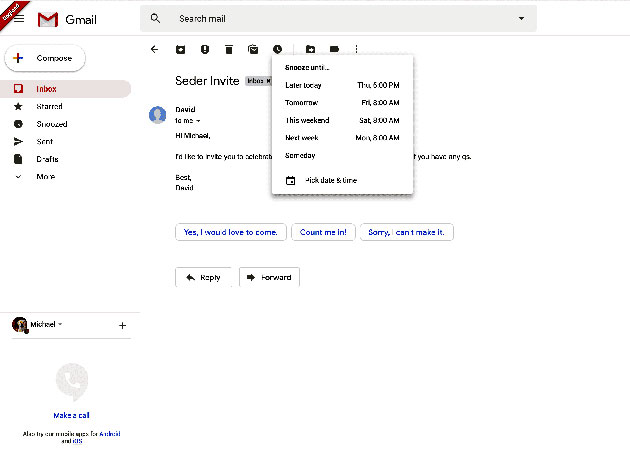
Task: Open the Labels icon in toolbar
Action: 334,48
